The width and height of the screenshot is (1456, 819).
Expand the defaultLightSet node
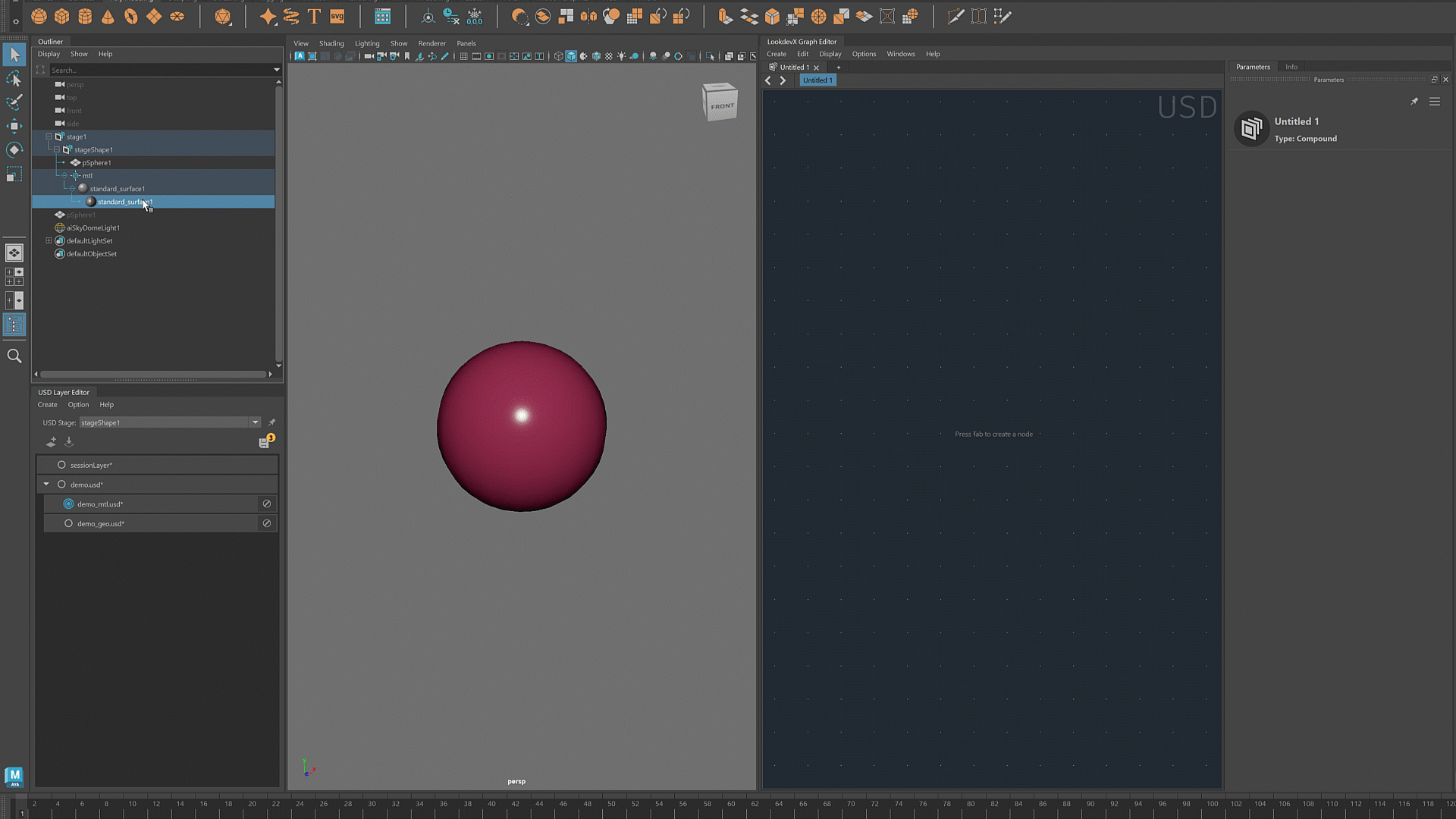pyautogui.click(x=49, y=241)
